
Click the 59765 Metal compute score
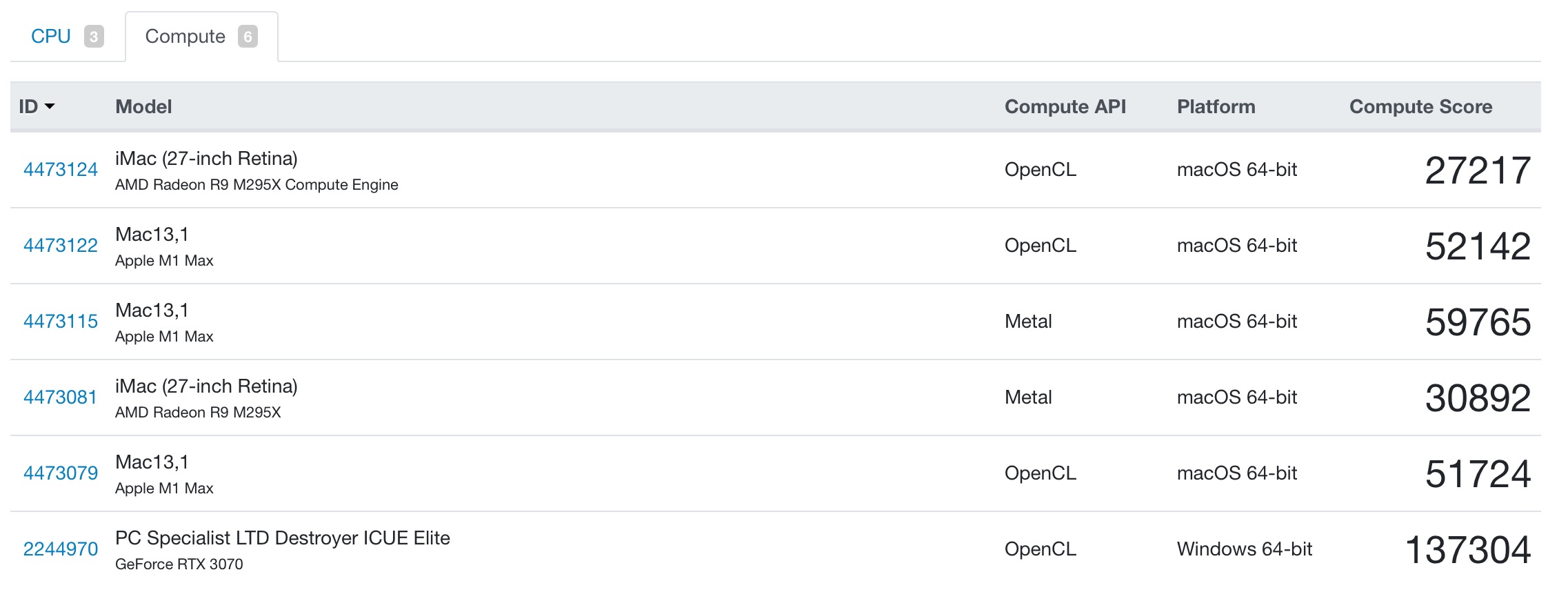tap(1478, 322)
